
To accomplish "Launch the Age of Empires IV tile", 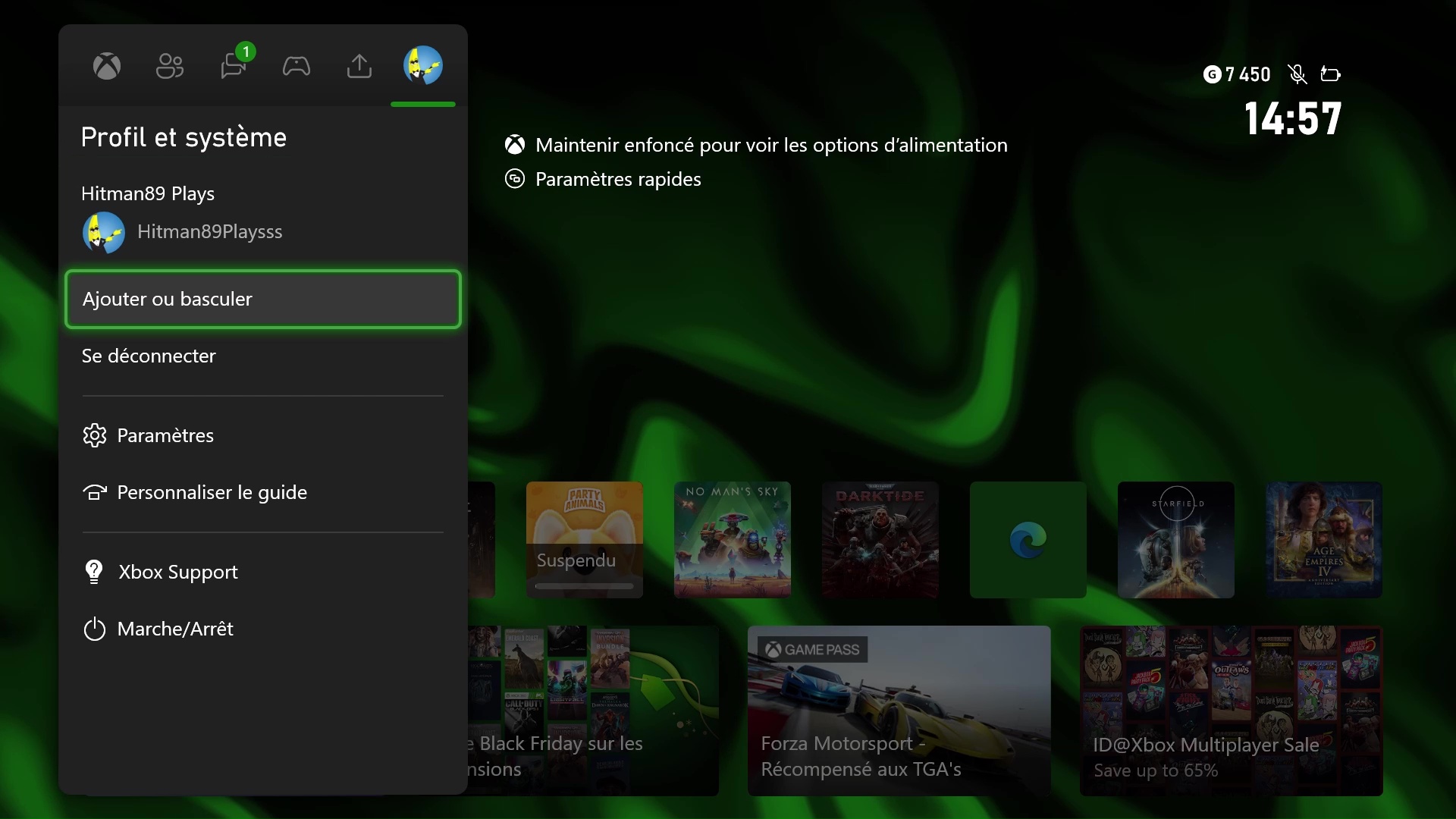I will pos(1324,540).
